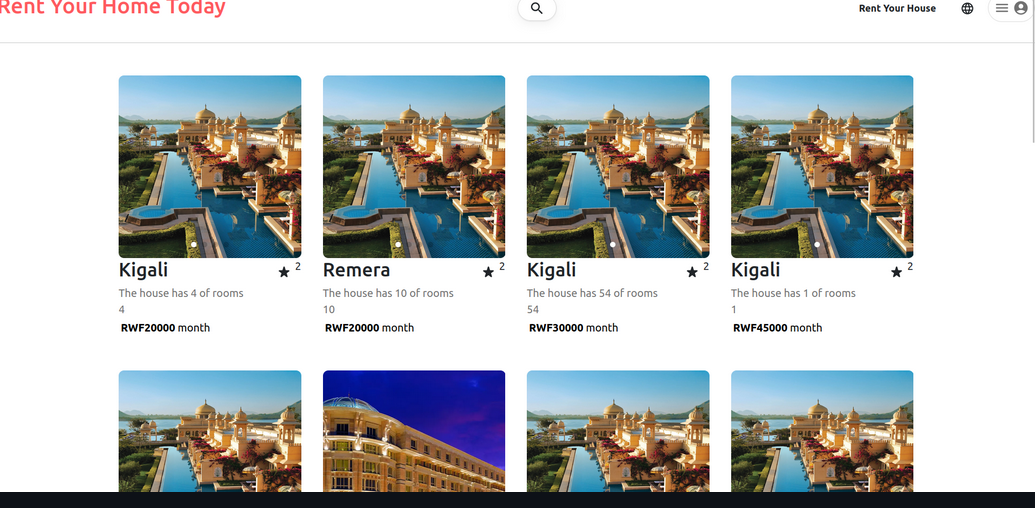Image resolution: width=1035 pixels, height=508 pixels.
Task: Click the star icon on Remera listing
Action: 488,272
